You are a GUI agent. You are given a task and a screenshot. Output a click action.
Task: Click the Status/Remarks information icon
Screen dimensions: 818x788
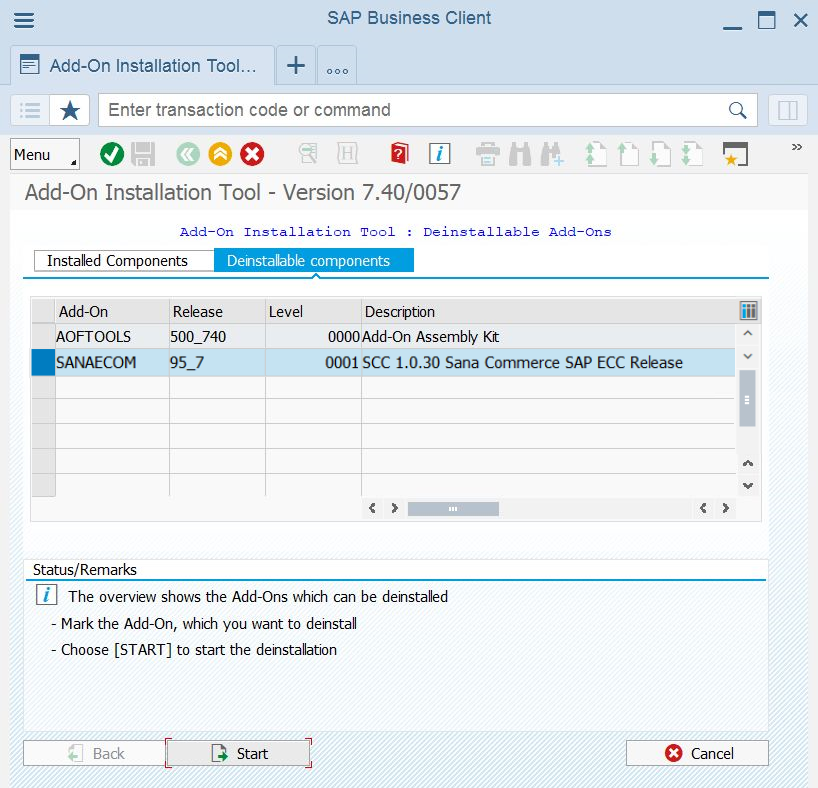(46, 595)
